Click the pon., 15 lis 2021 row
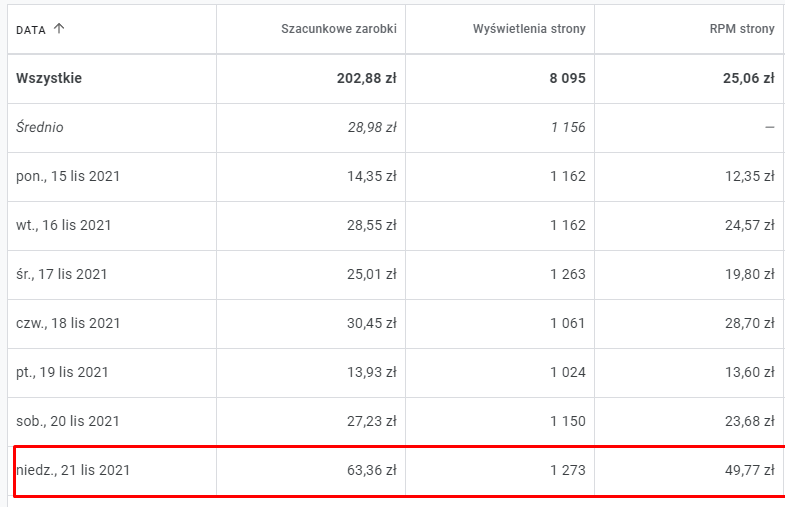This screenshot has height=507, width=785. [x=68, y=177]
